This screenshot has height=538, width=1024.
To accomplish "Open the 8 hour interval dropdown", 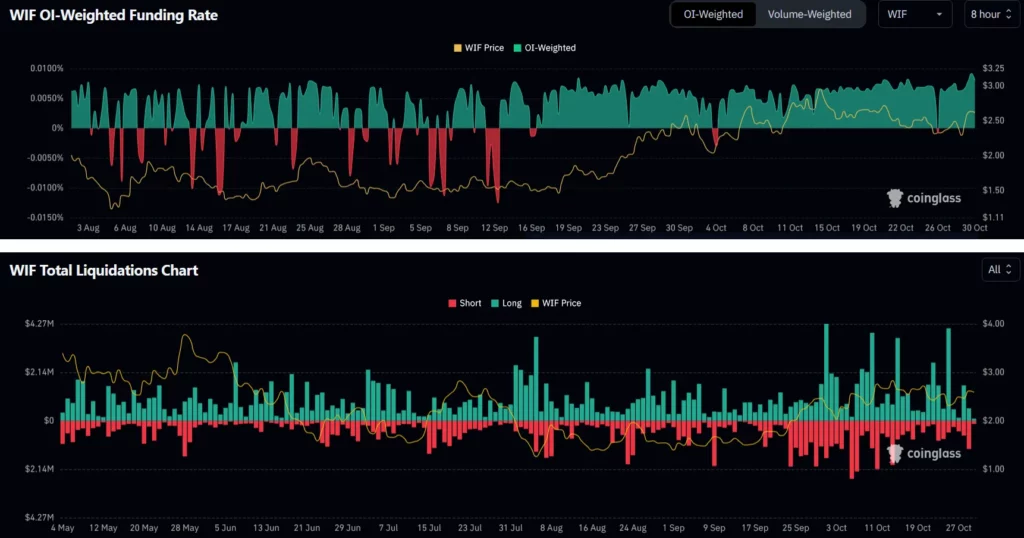I will point(991,14).
